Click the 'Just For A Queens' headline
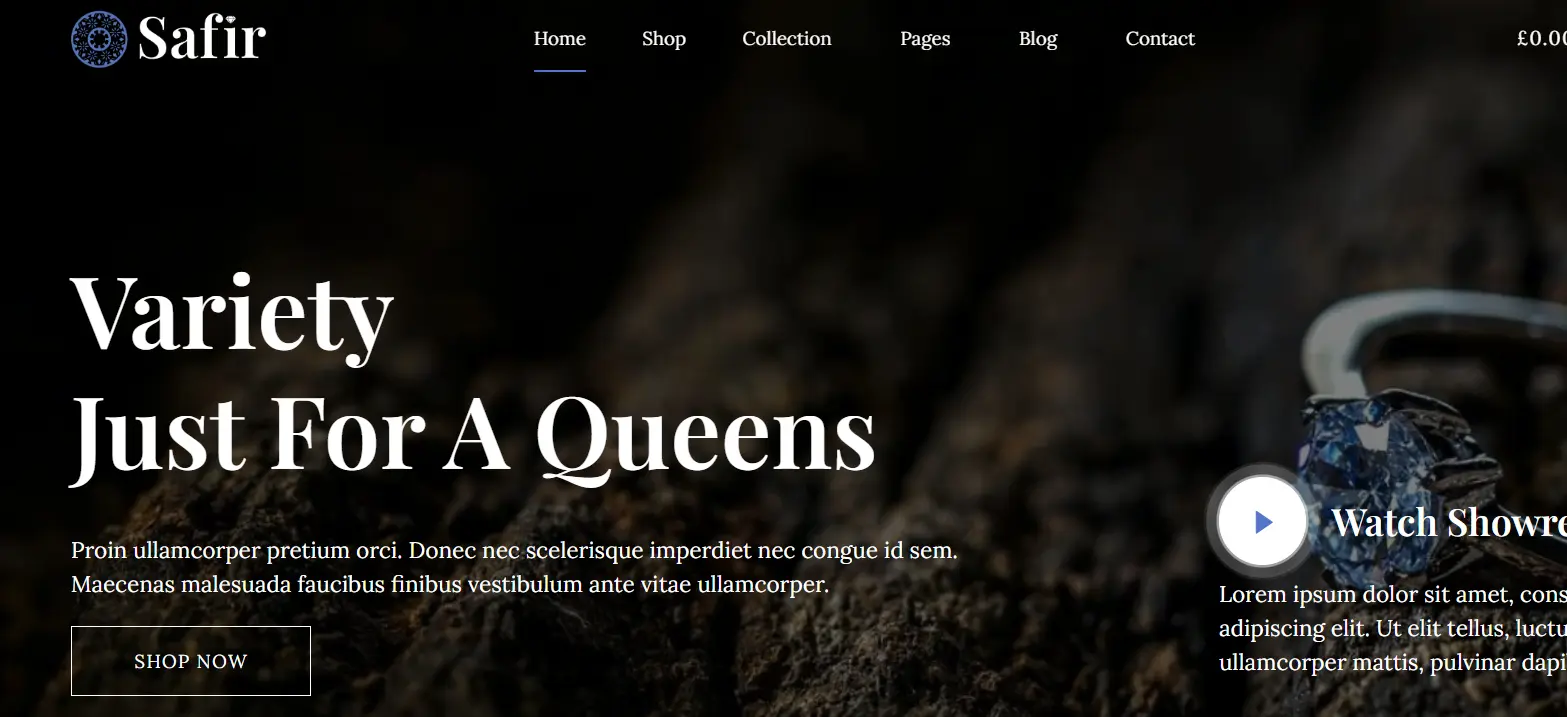1567x717 pixels. click(472, 433)
